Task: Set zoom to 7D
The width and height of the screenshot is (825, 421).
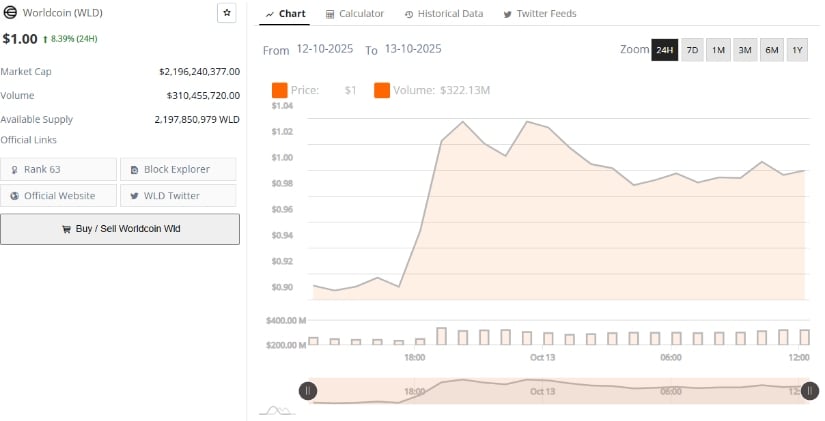Action: pos(692,50)
